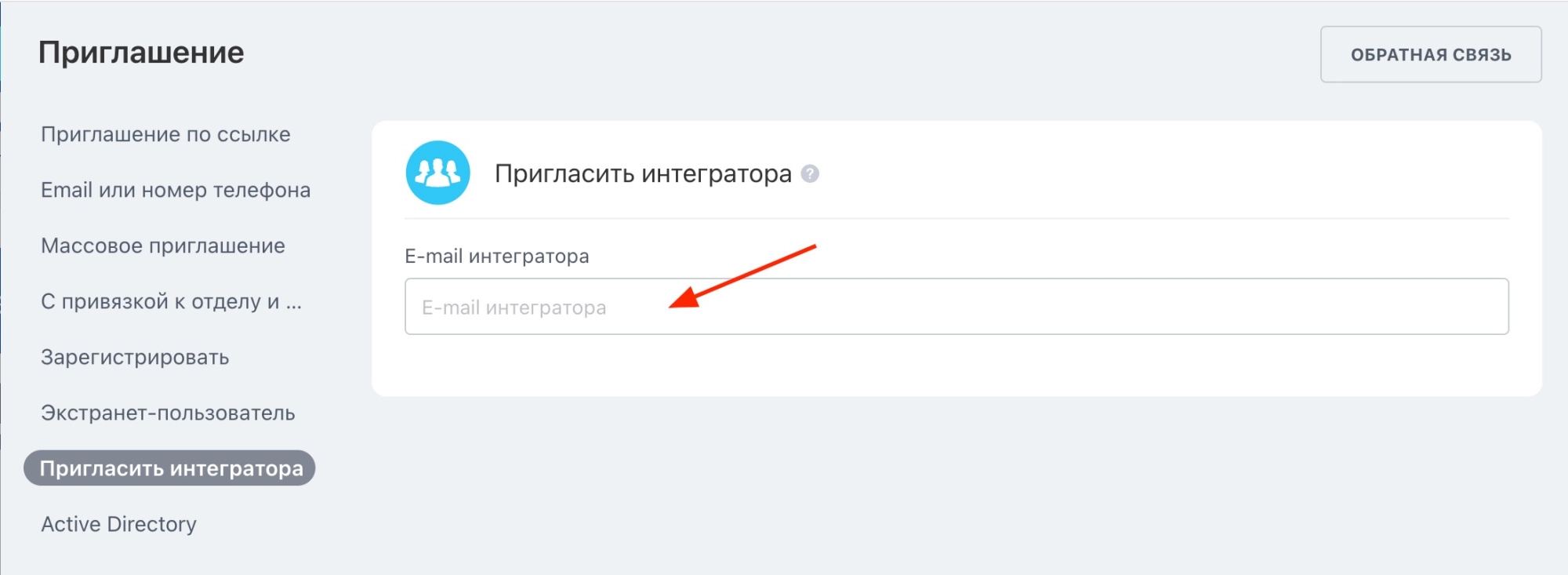Go to Массовое приглашение
1568x575 pixels.
click(x=163, y=246)
